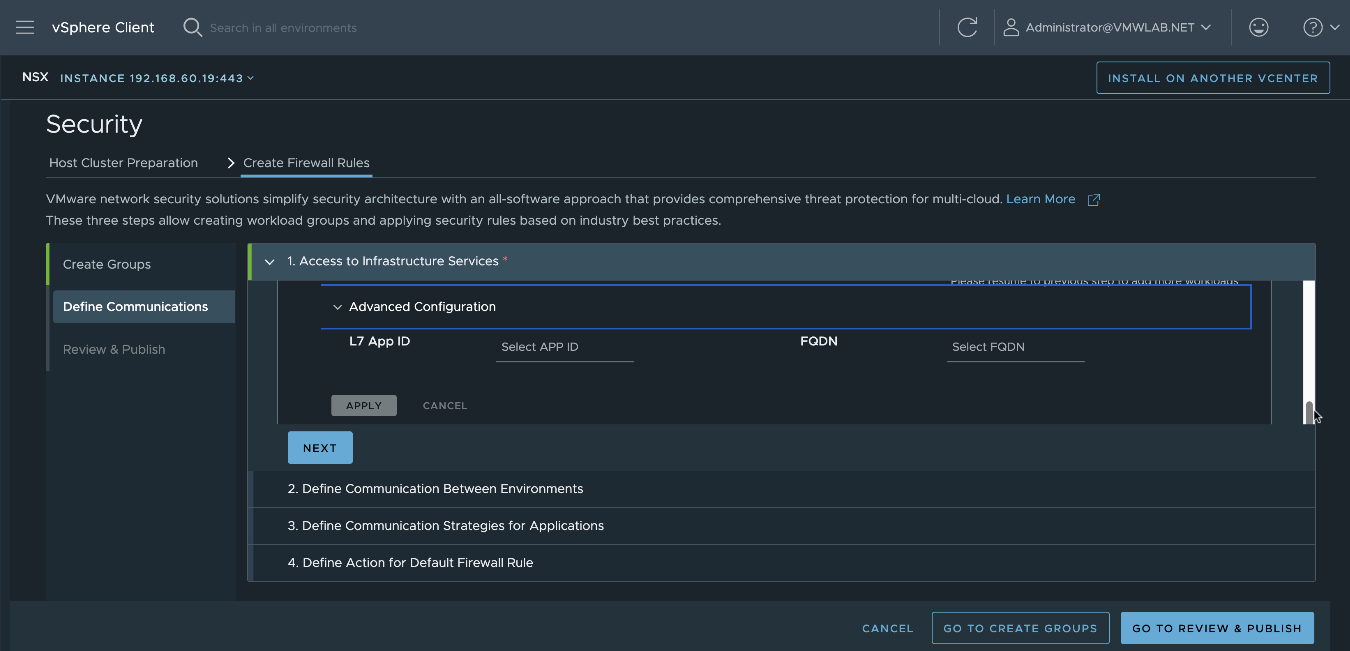Click the Next button

coord(320,448)
